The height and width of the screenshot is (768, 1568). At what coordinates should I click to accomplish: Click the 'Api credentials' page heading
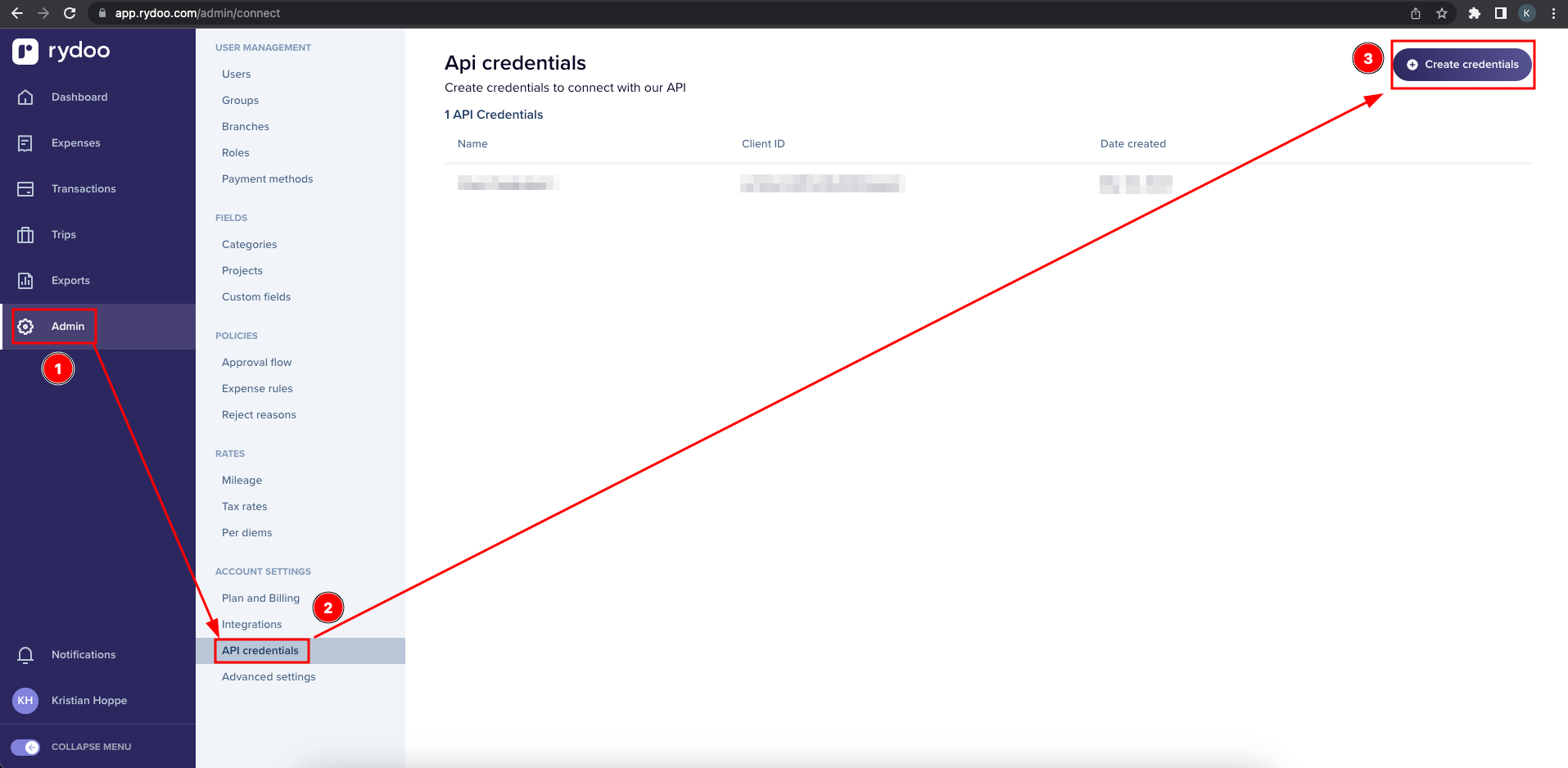[x=515, y=63]
